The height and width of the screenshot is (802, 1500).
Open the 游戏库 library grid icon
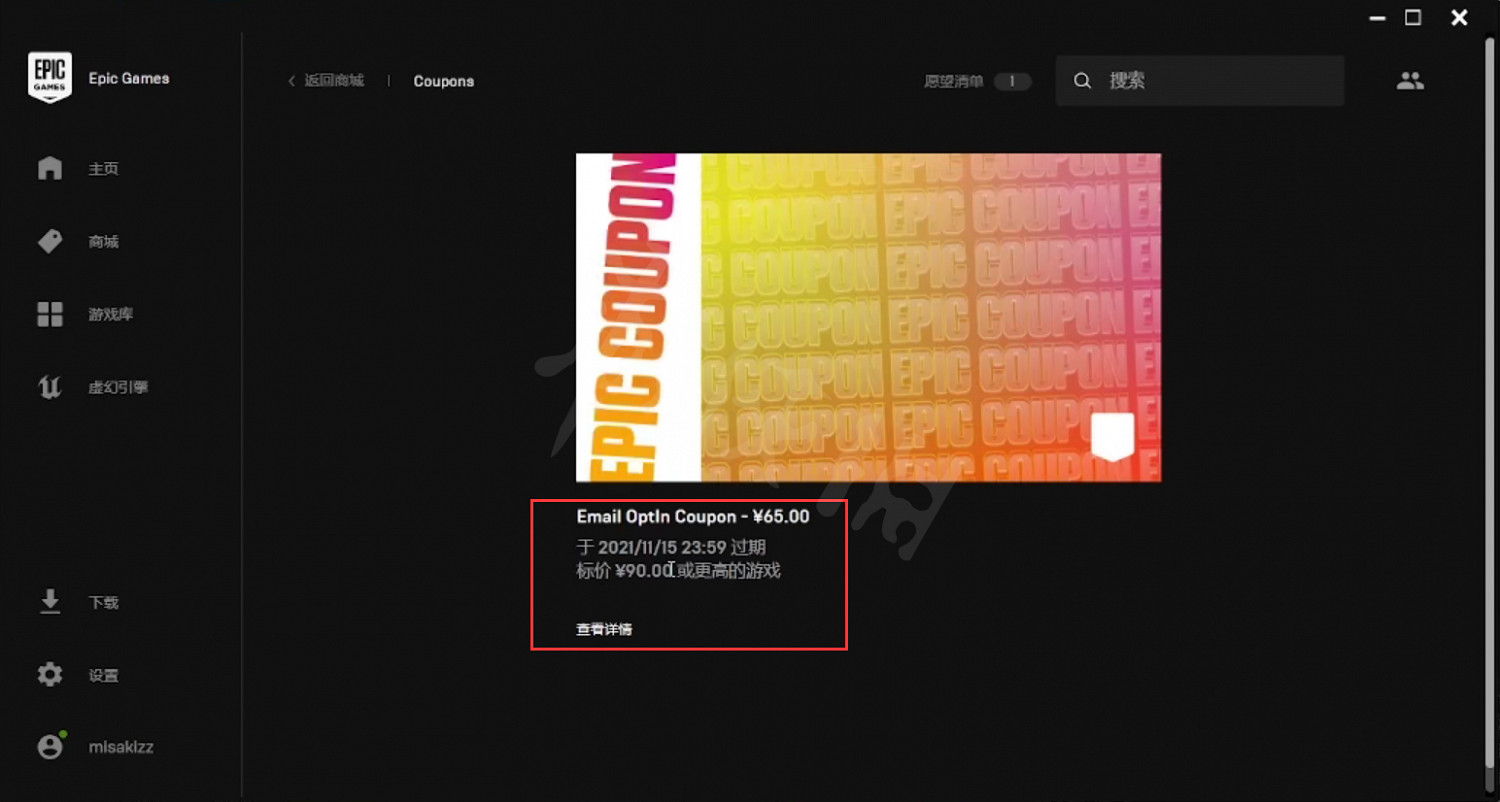(x=49, y=314)
